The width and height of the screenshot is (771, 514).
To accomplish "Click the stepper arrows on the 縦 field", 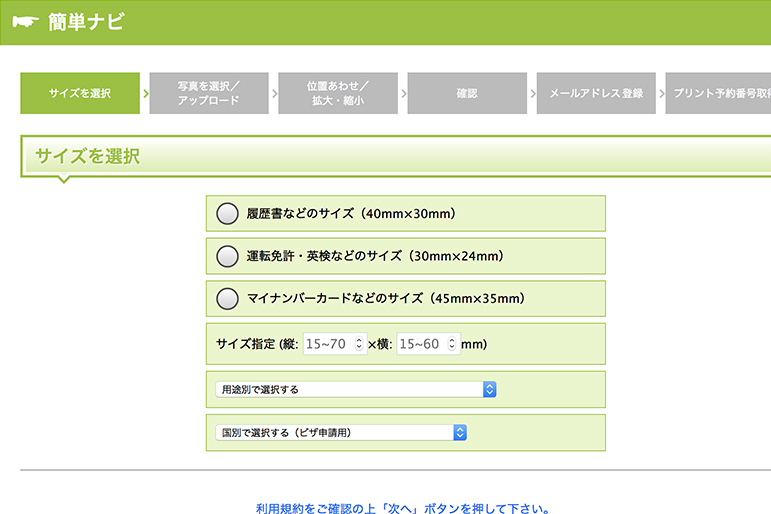I will (360, 344).
